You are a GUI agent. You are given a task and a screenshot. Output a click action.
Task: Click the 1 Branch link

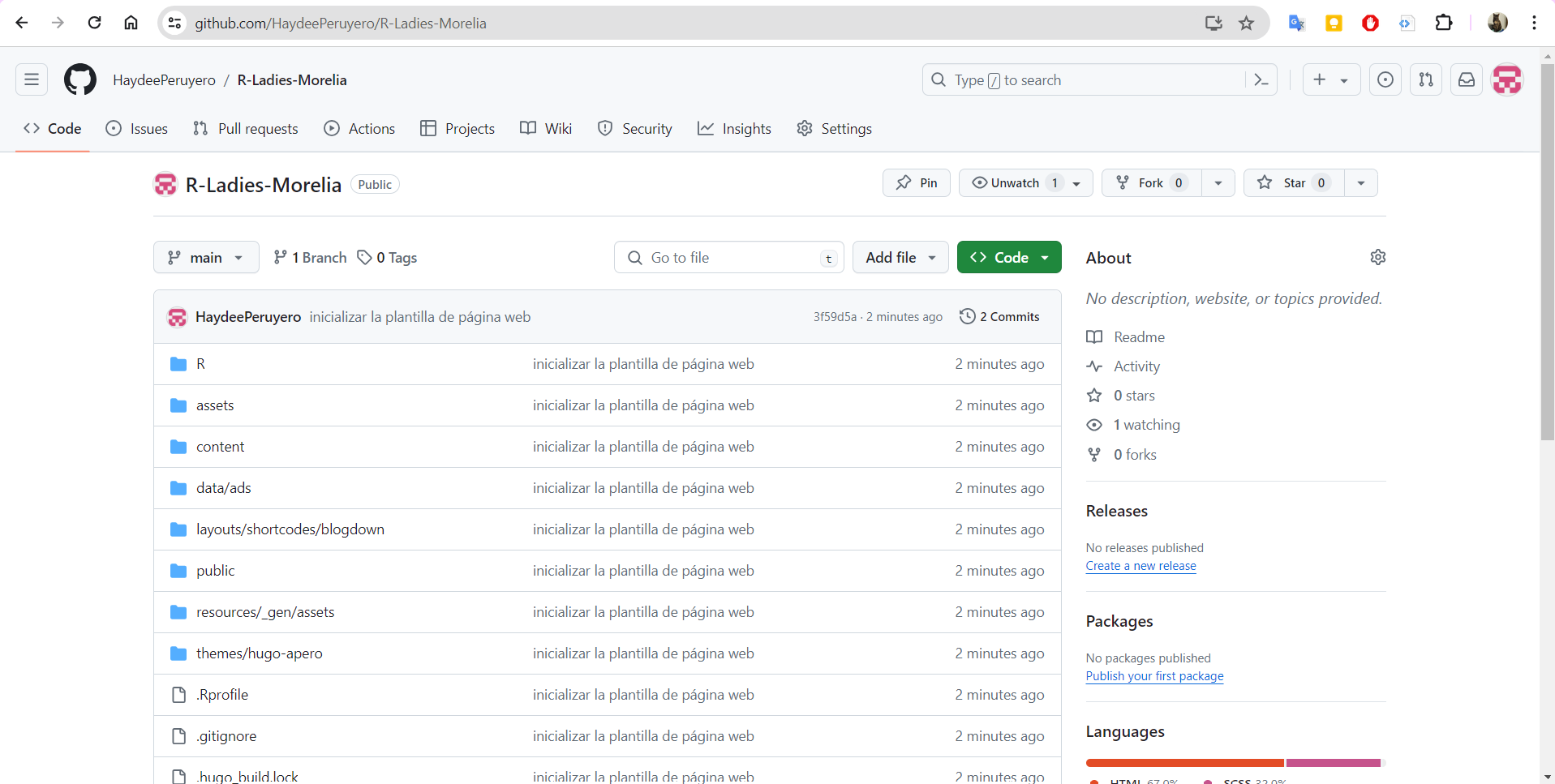coord(310,257)
